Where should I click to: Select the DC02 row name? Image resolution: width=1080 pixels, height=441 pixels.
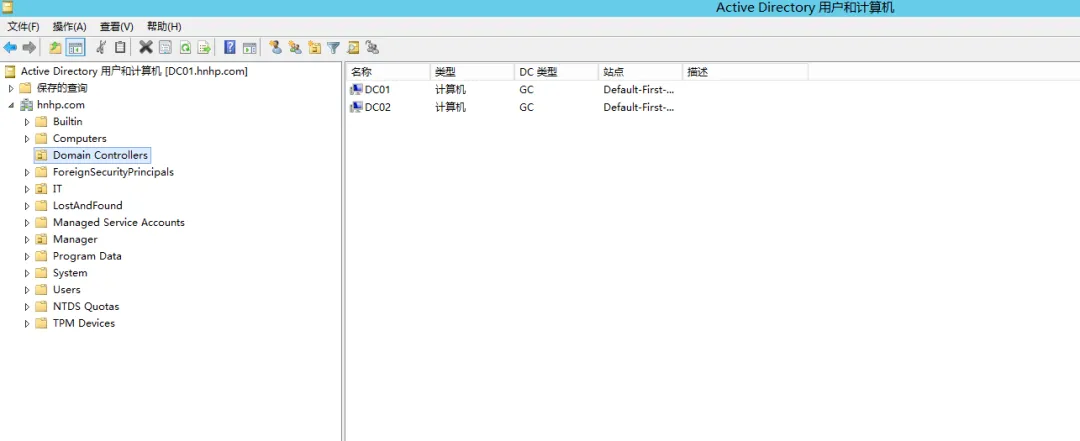377,107
